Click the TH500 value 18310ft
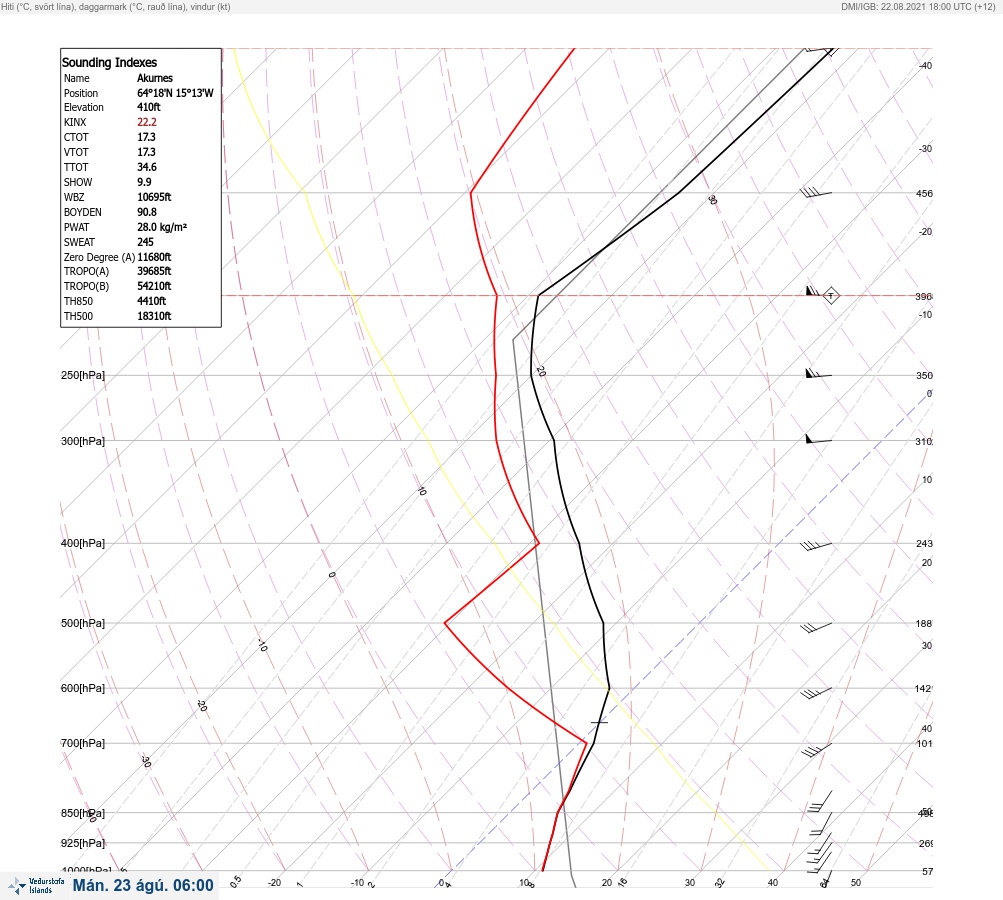This screenshot has width=1003, height=900. click(154, 316)
